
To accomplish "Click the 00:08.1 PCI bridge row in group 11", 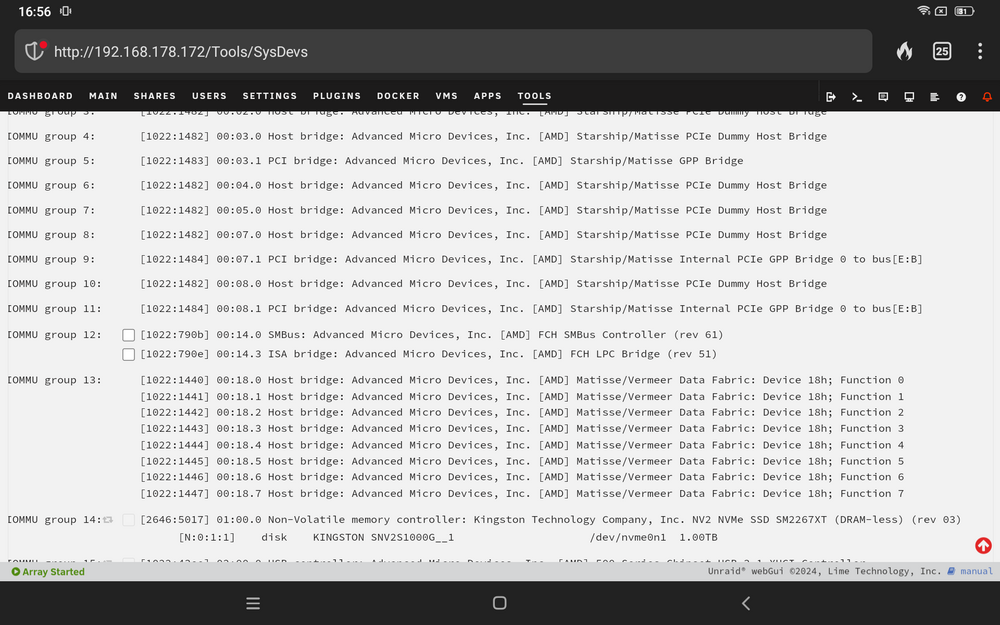I will click(531, 308).
